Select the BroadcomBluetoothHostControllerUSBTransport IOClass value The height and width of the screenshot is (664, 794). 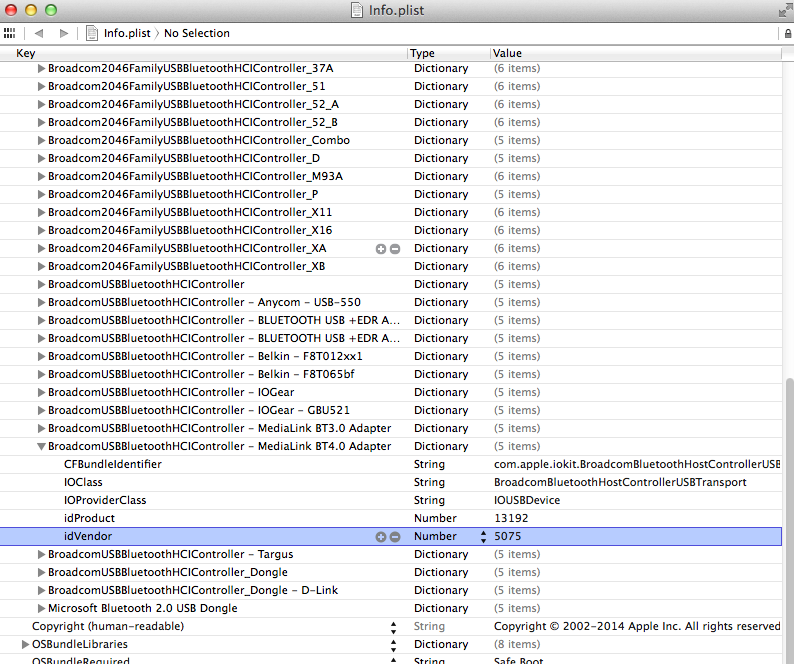coord(620,482)
